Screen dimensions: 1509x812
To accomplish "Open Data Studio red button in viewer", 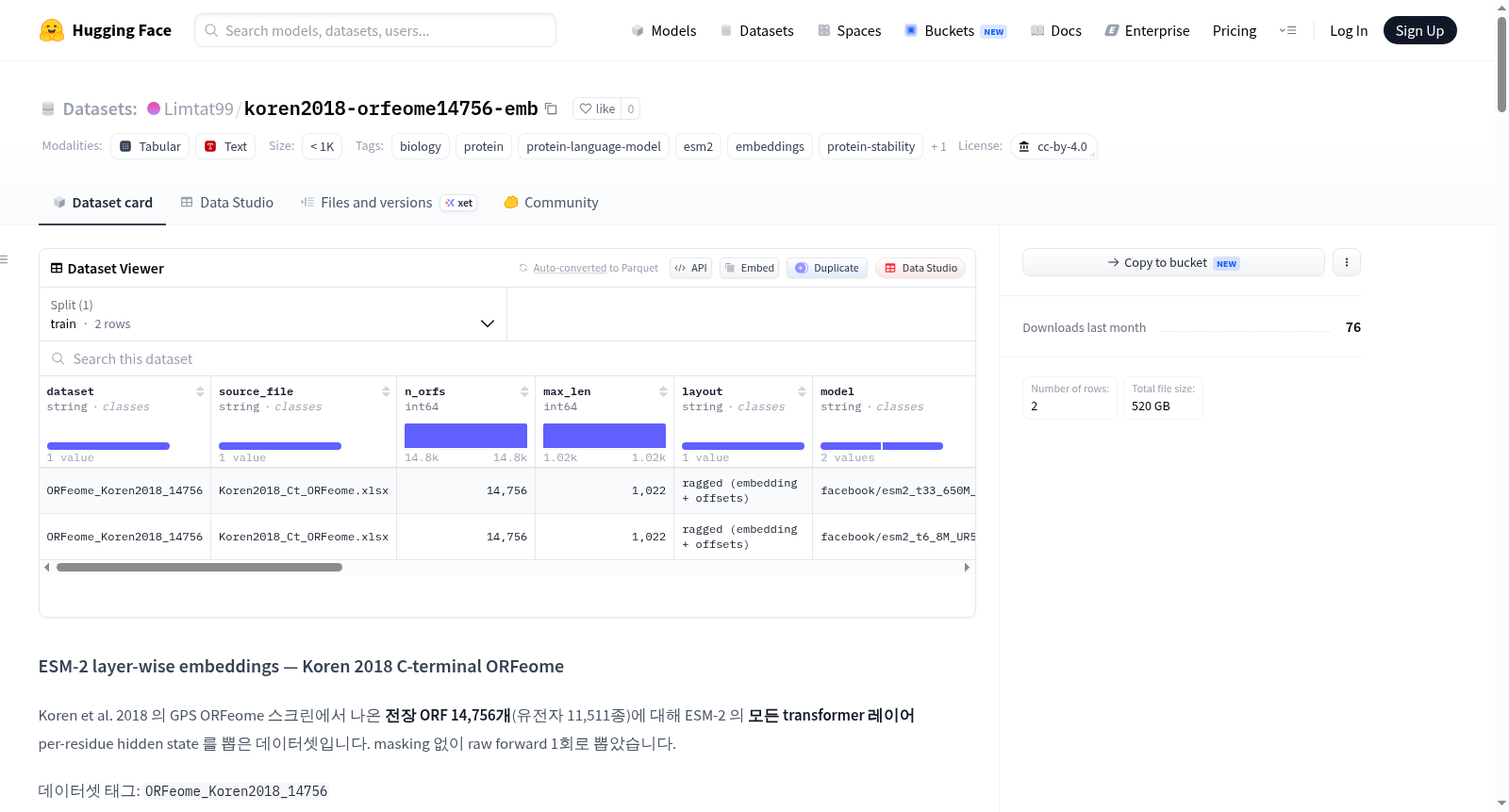I will 920,268.
